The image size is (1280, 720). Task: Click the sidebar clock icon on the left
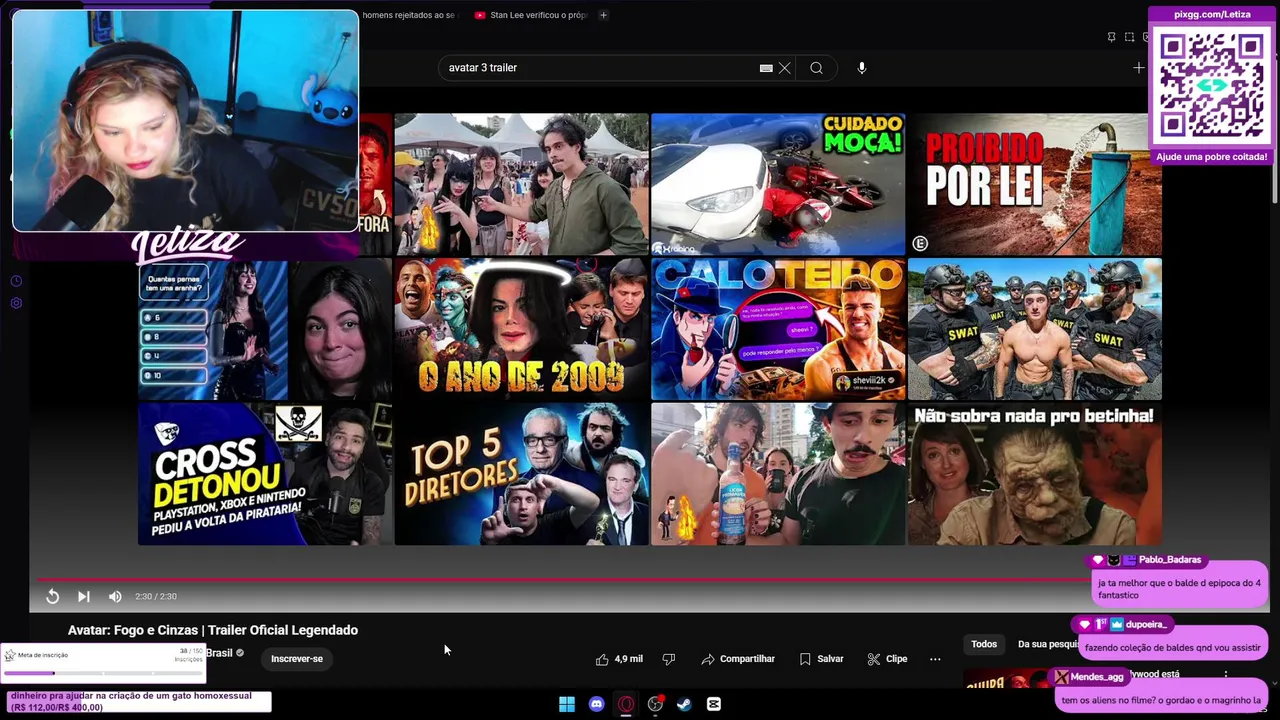click(x=16, y=281)
